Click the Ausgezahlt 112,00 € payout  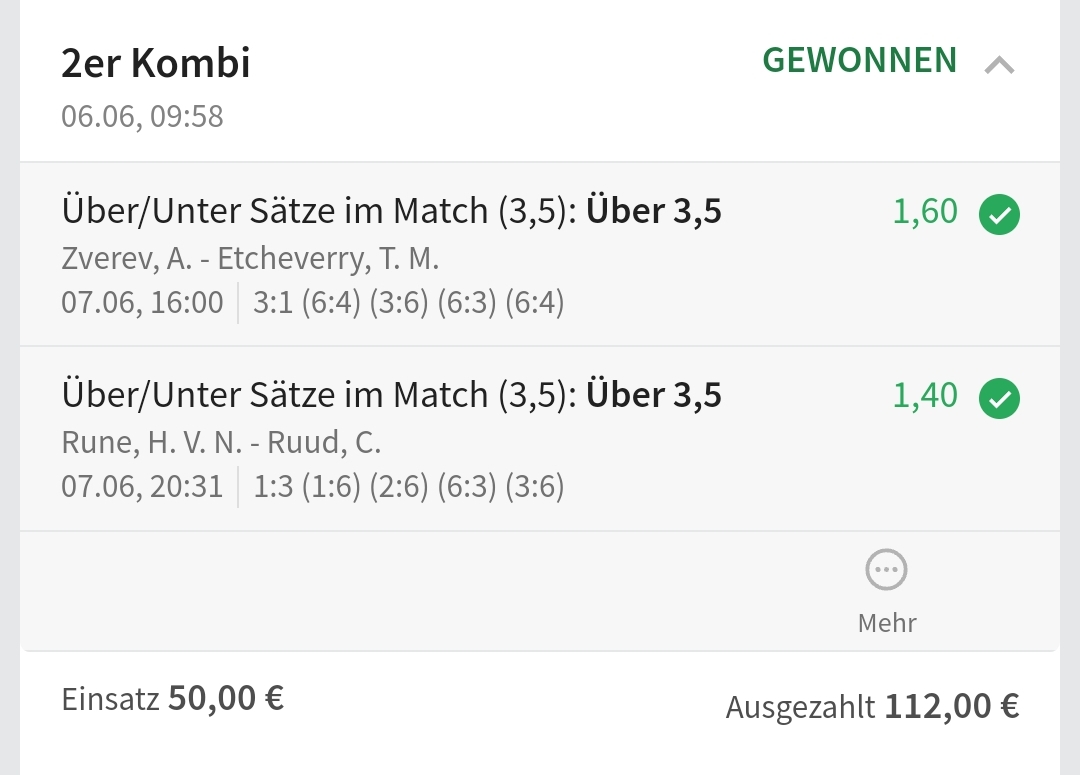click(872, 707)
